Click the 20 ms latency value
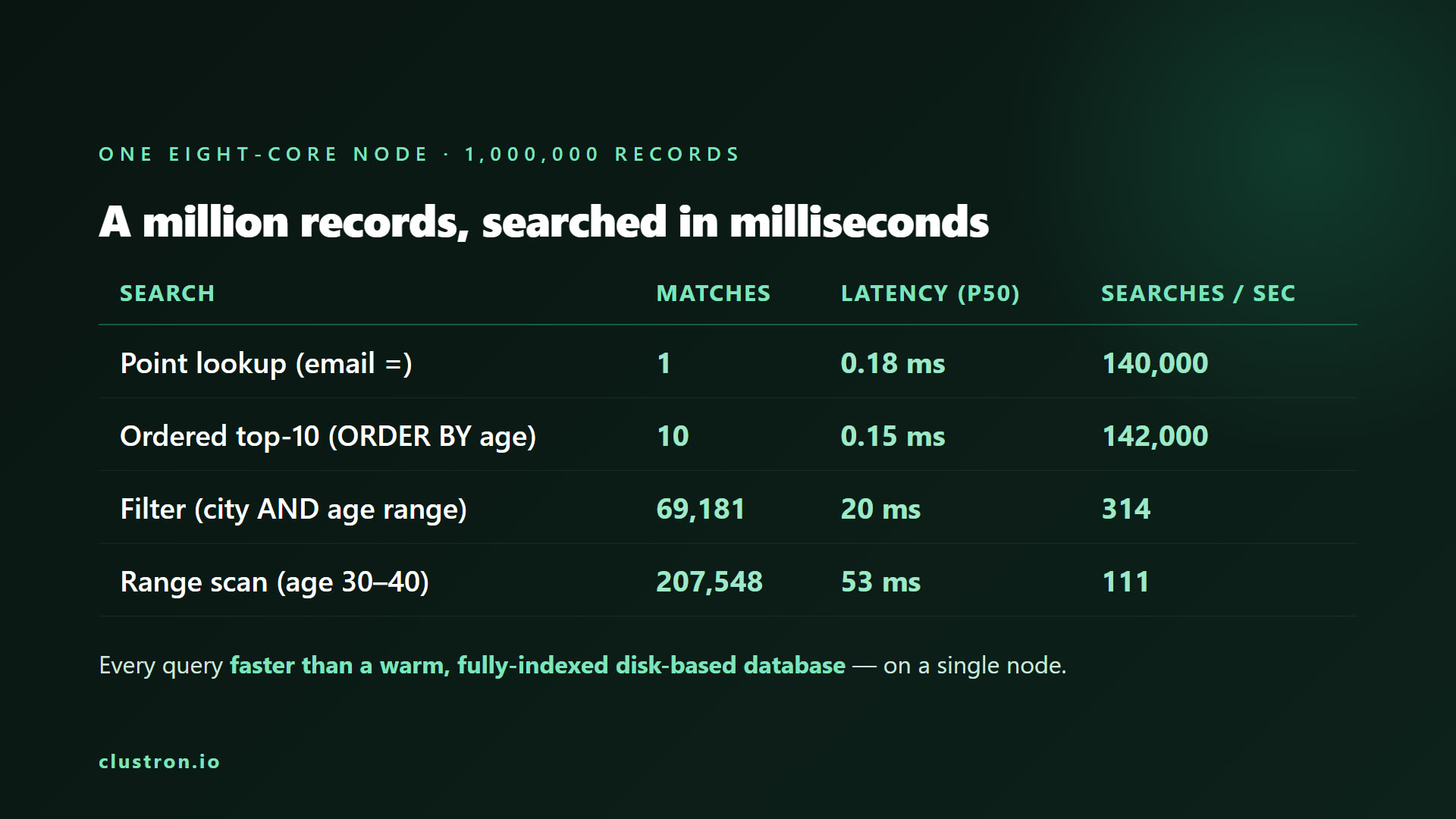 [x=880, y=510]
